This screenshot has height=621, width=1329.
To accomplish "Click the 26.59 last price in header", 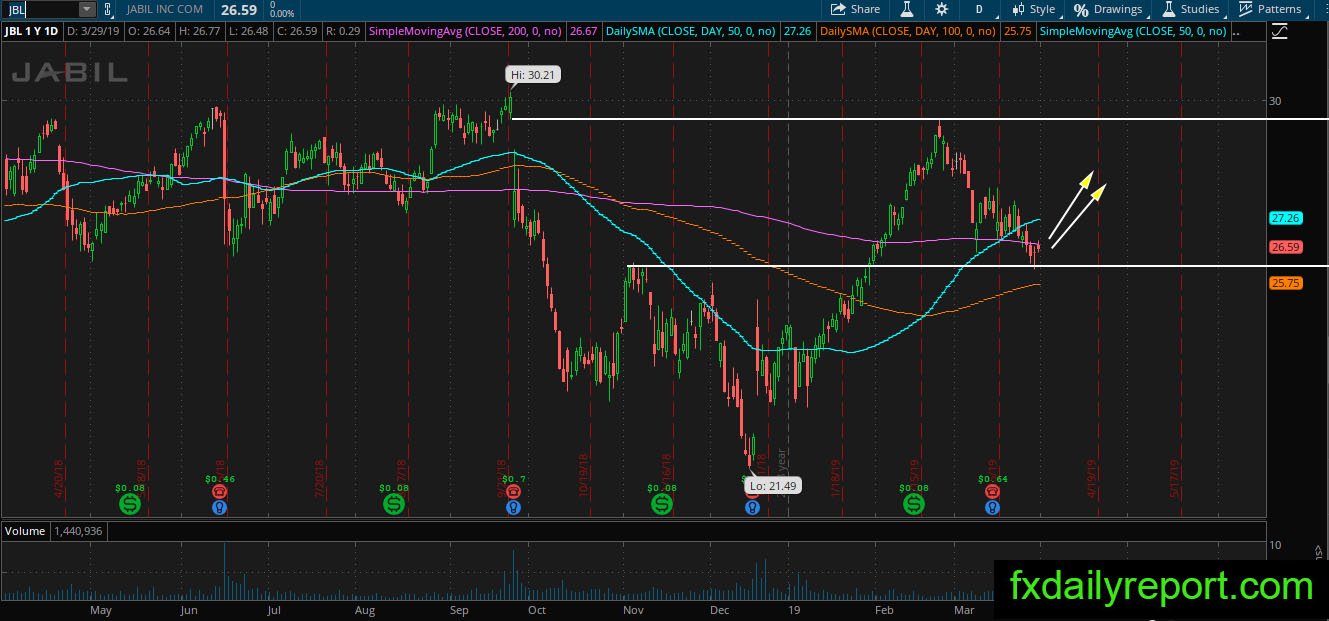I will click(x=239, y=9).
